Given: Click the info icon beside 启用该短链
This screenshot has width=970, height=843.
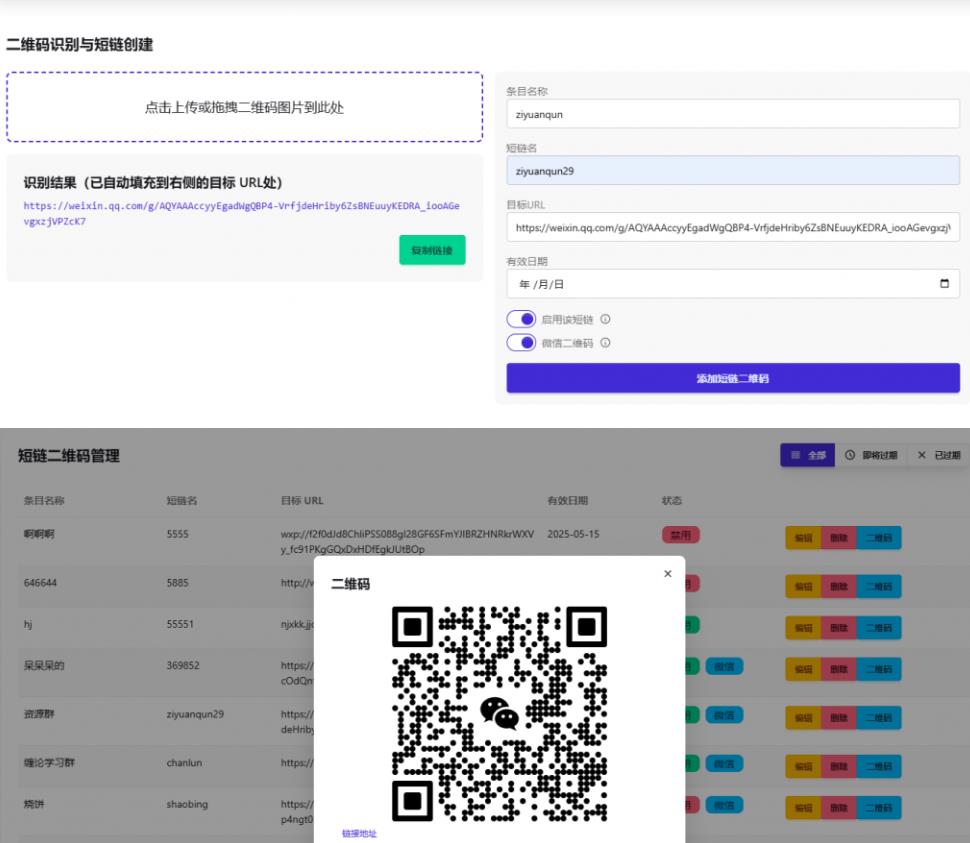Looking at the screenshot, I should 605,319.
